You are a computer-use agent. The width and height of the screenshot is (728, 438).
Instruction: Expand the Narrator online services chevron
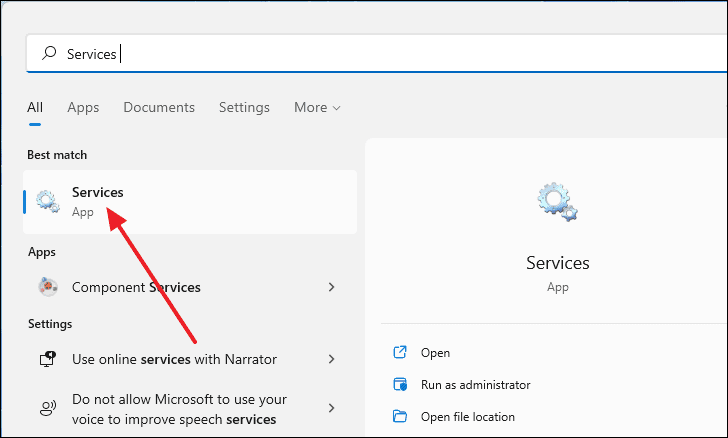tap(332, 359)
